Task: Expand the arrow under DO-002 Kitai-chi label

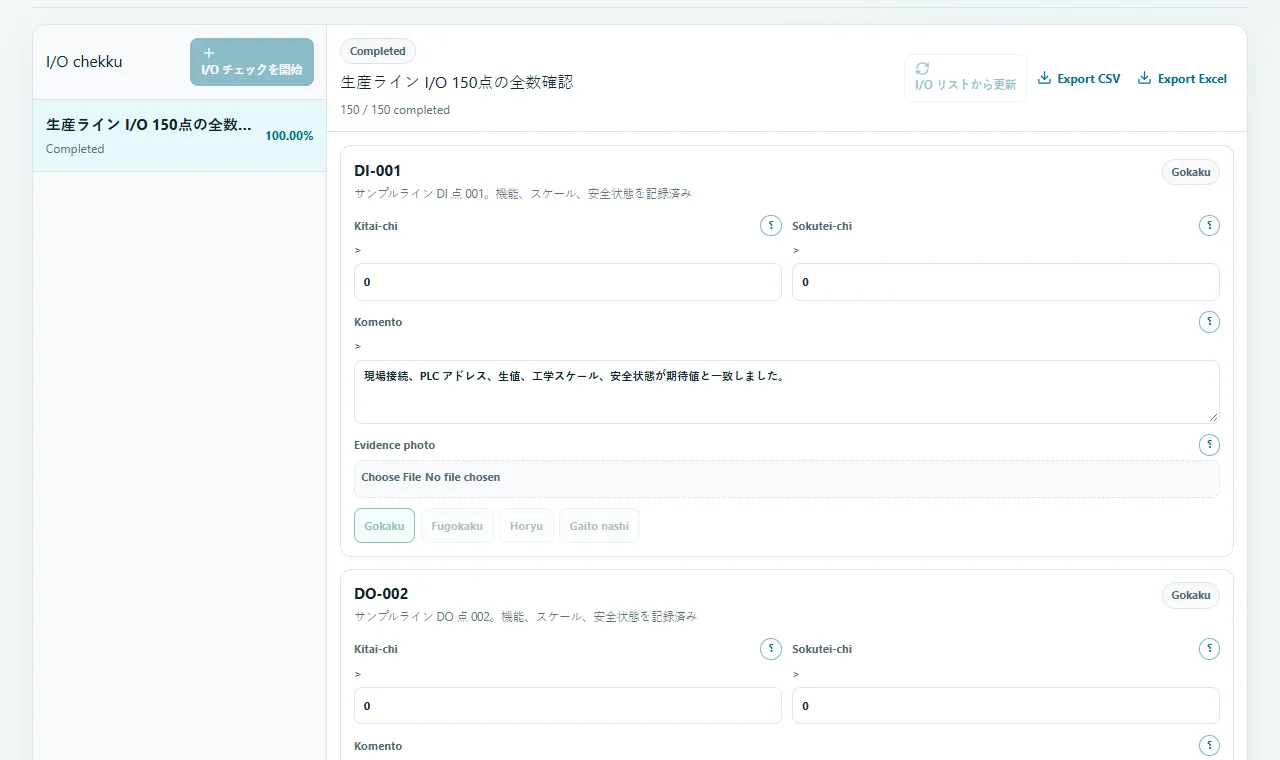Action: point(358,674)
